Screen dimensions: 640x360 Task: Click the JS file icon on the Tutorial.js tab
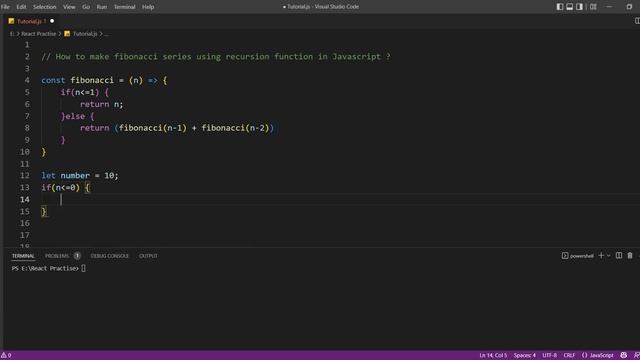(11, 21)
